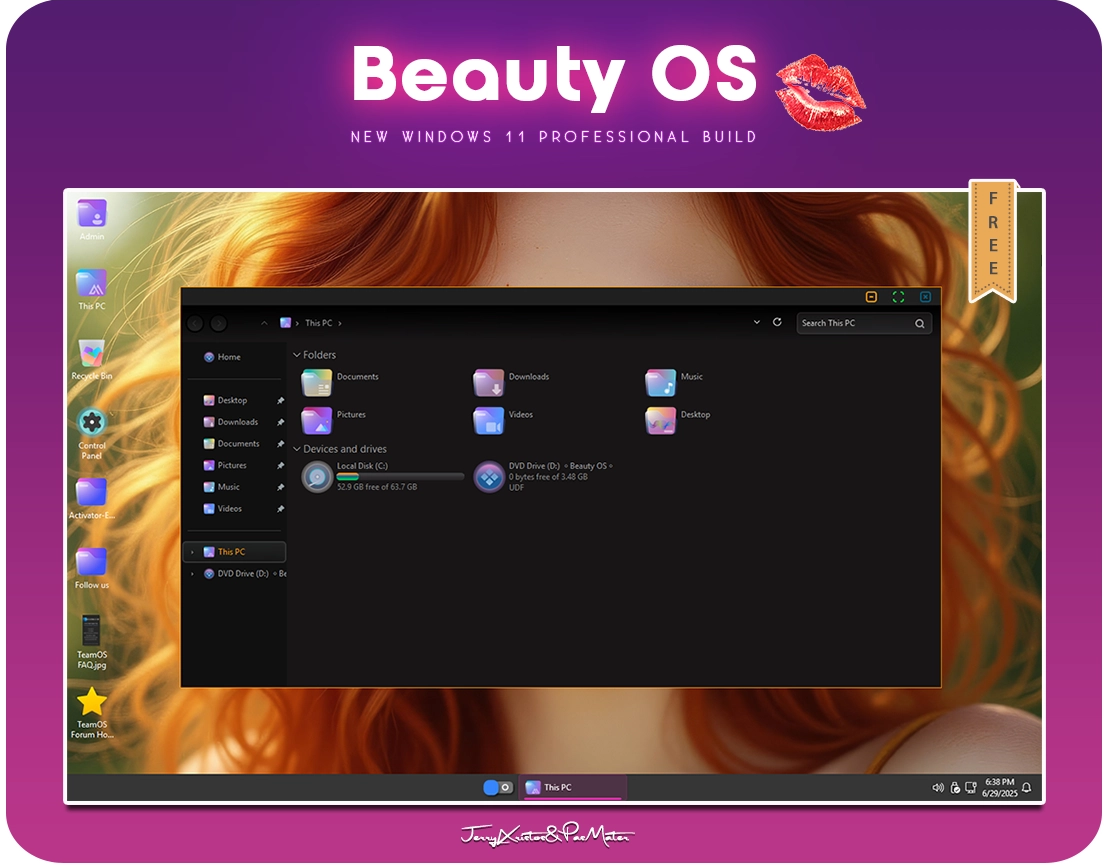Select This PC in the navigation tree

click(235, 552)
